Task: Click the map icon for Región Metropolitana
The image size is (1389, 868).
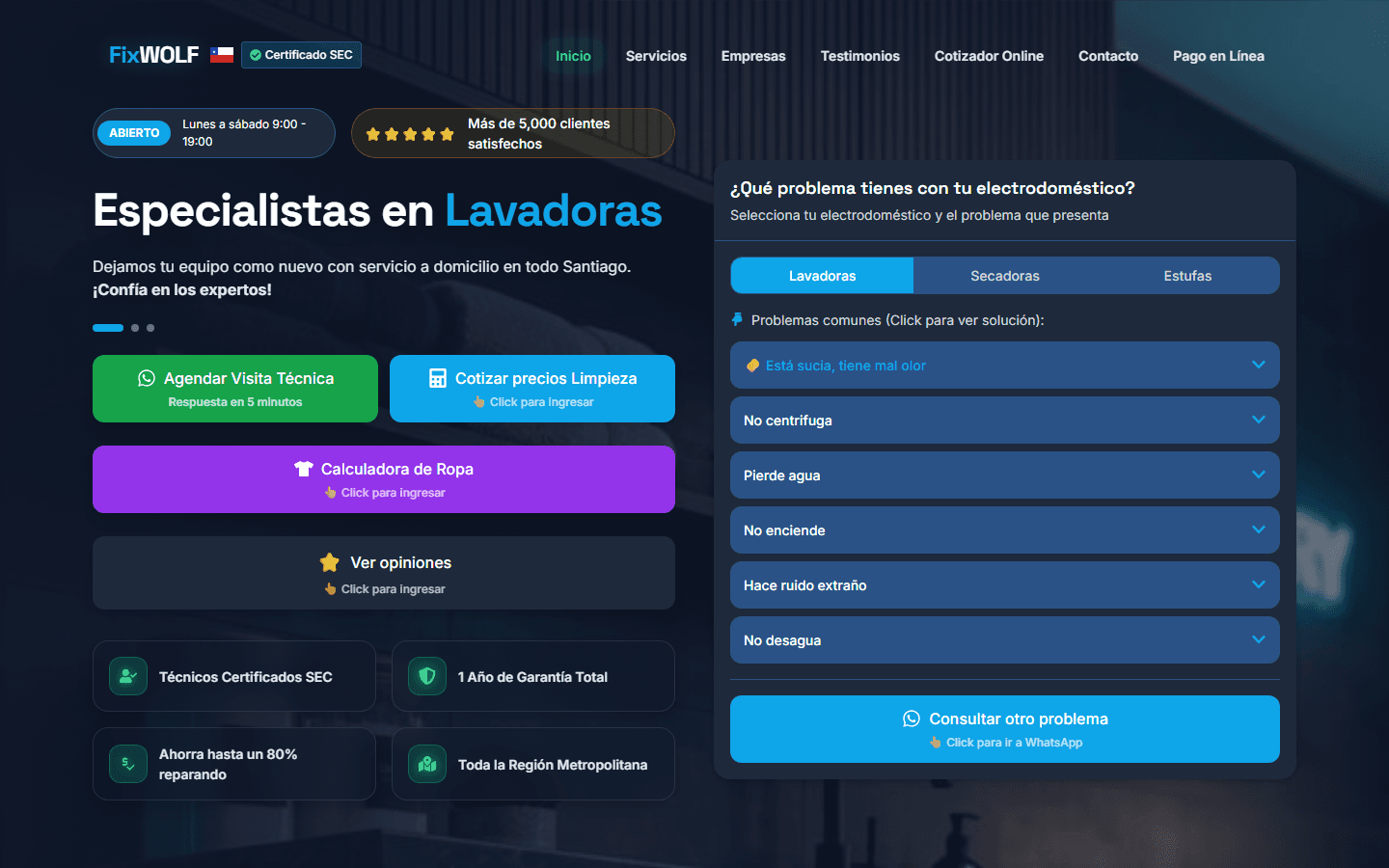Action: pyautogui.click(x=427, y=764)
